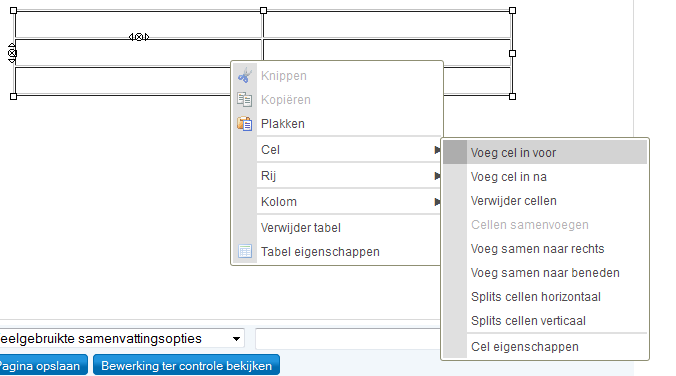
Task: Click the Tabel eigenschappen table icon
Action: [x=245, y=251]
